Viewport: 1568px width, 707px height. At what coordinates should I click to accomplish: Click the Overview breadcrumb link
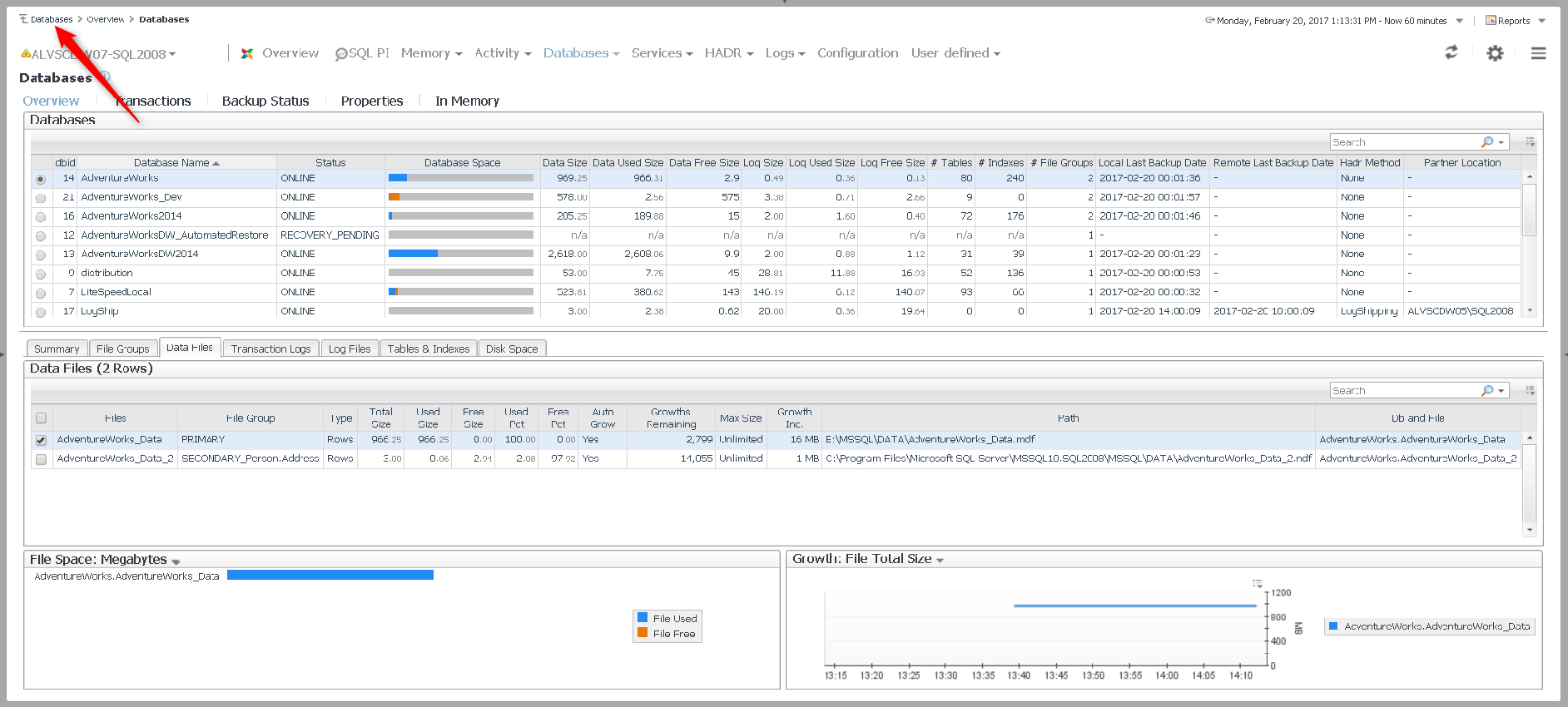click(x=105, y=19)
